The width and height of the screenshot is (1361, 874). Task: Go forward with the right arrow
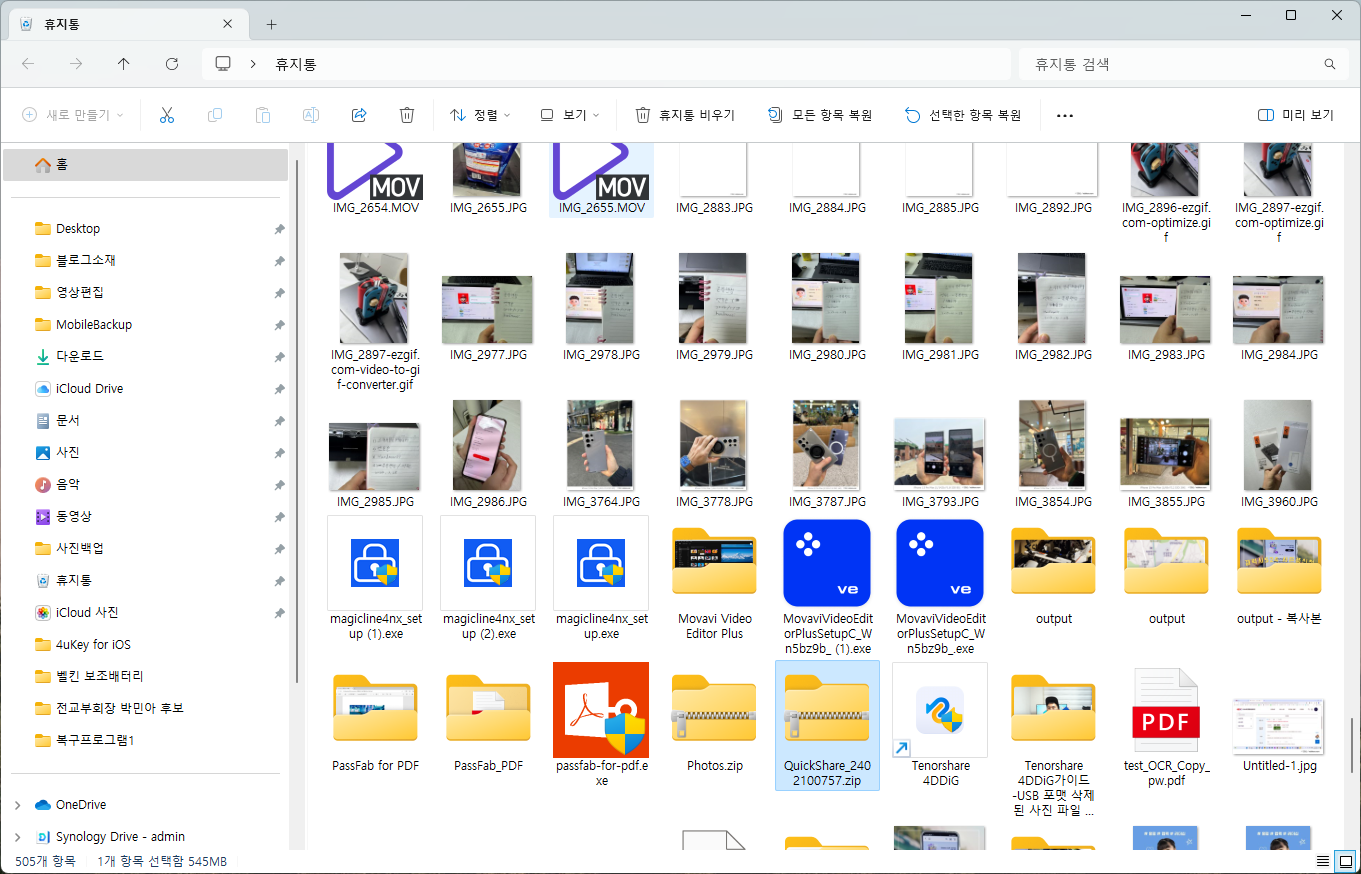(x=76, y=64)
